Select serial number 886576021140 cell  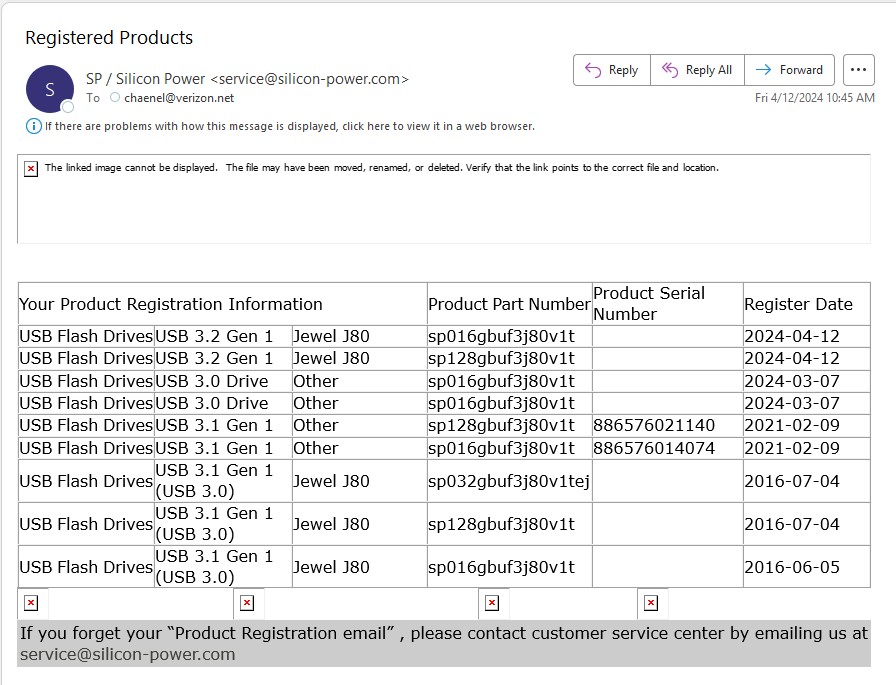tap(654, 426)
